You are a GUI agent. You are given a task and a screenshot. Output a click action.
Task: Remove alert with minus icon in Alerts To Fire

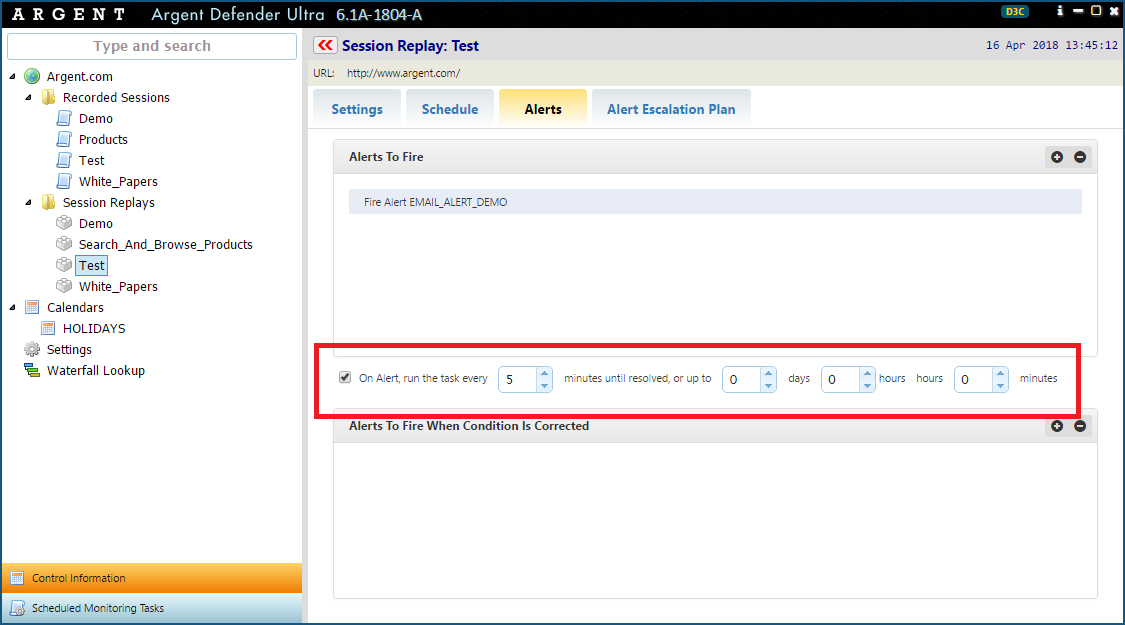[x=1080, y=157]
